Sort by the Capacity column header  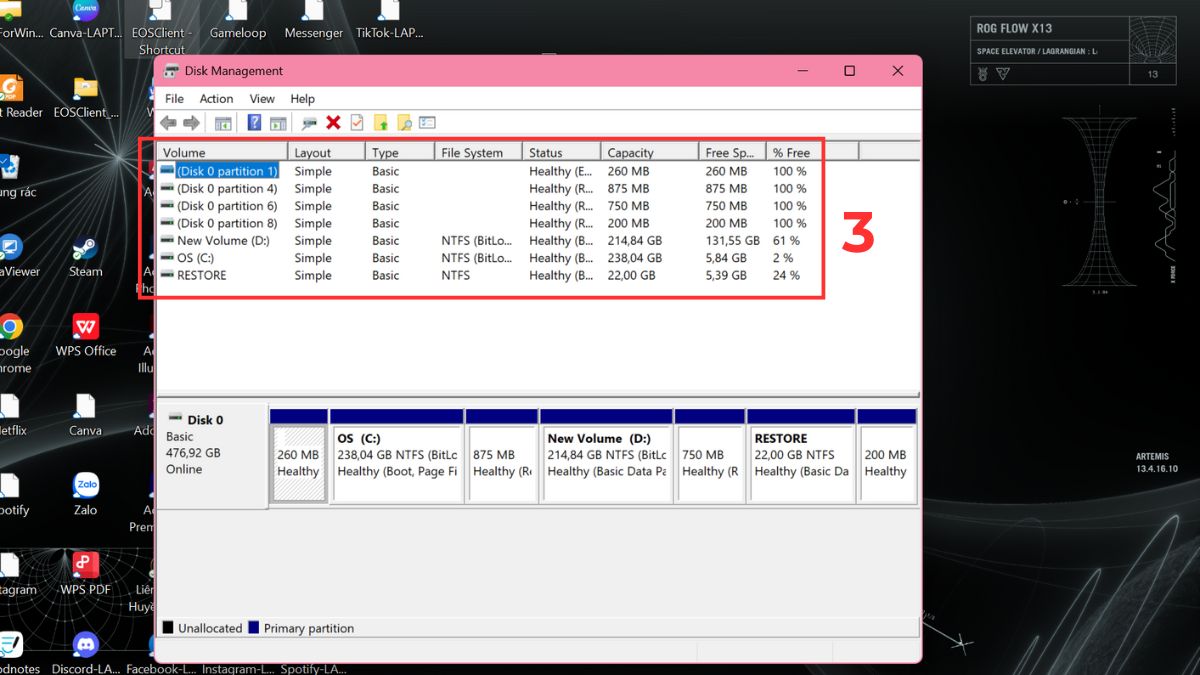(x=630, y=153)
